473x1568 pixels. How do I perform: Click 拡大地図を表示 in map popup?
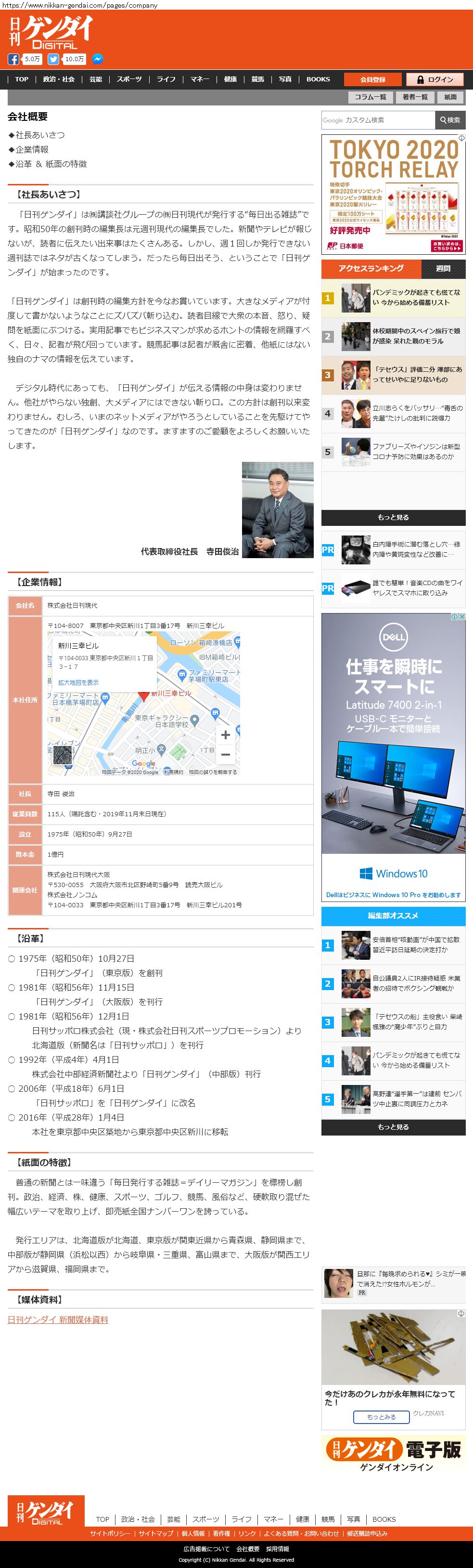(78, 682)
